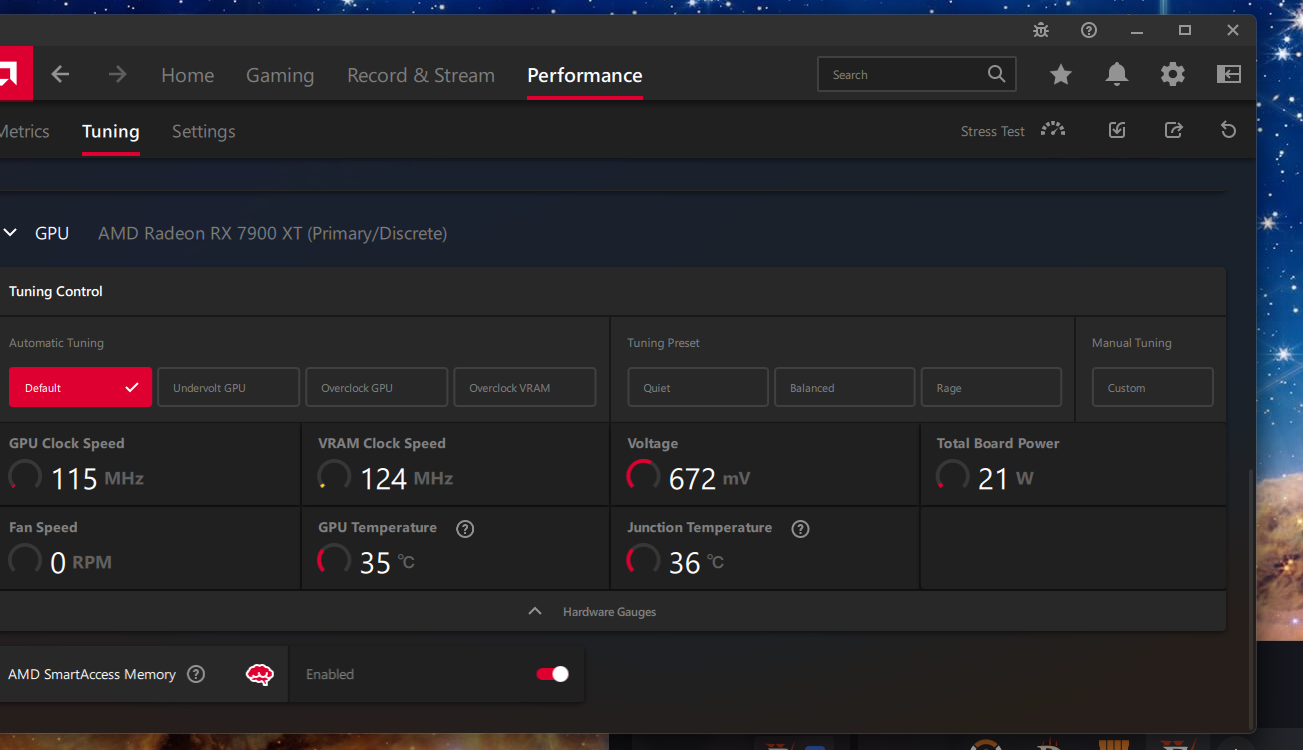Open notifications bell icon
The image size is (1303, 750).
[1117, 74]
